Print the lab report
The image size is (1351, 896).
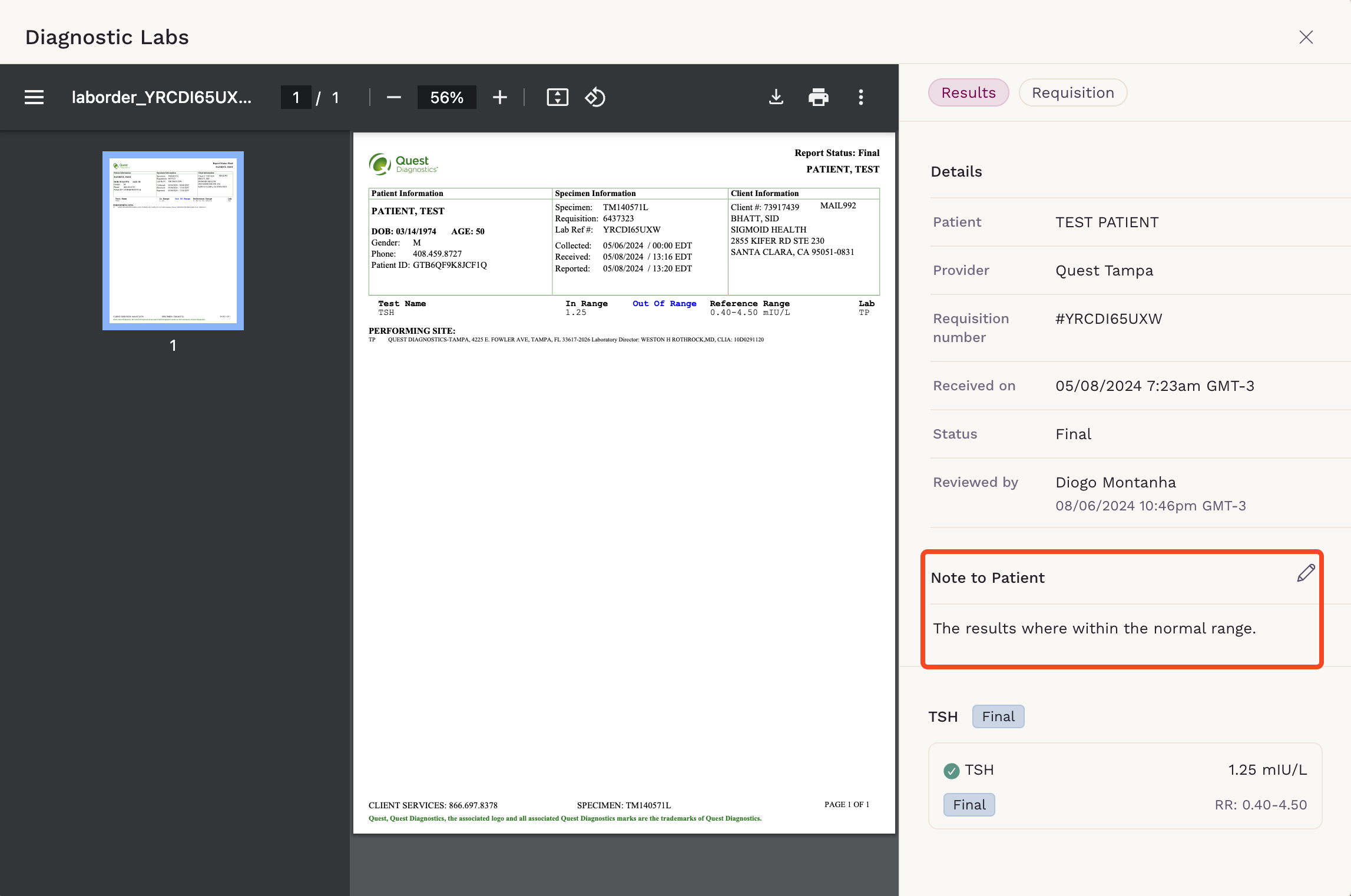[x=818, y=97]
